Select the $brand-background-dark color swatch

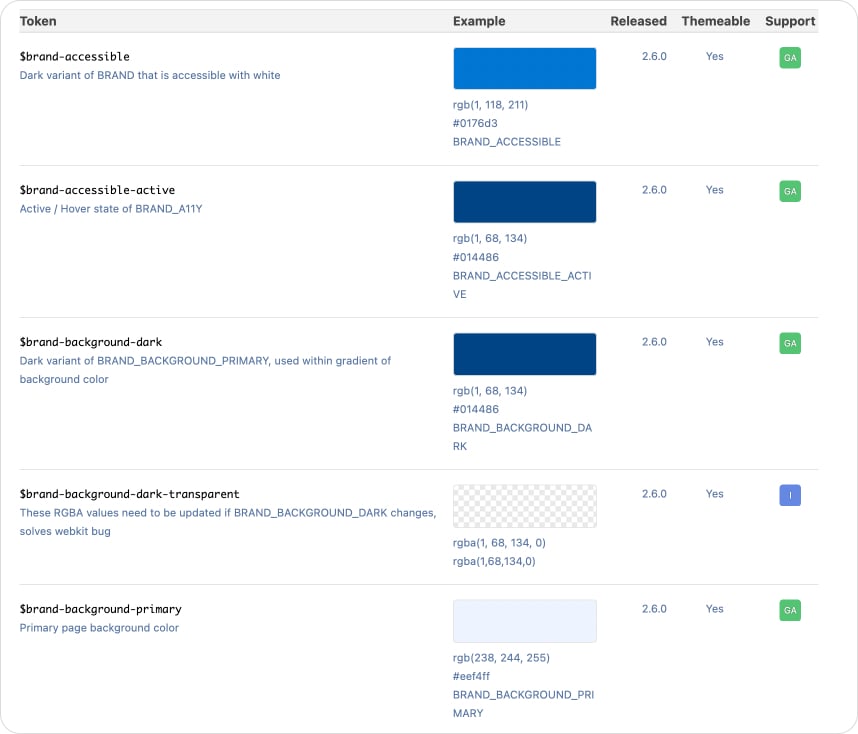[524, 354]
